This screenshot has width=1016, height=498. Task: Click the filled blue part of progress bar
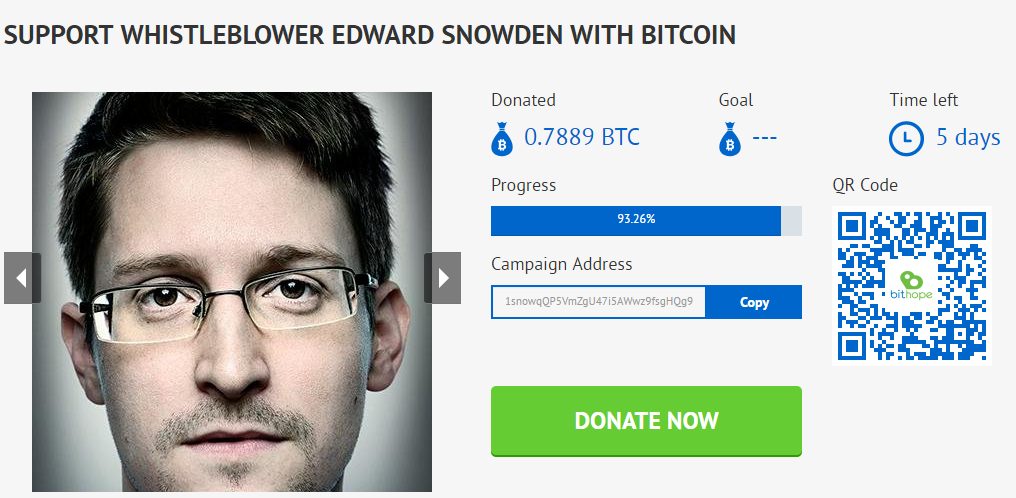pyautogui.click(x=636, y=221)
